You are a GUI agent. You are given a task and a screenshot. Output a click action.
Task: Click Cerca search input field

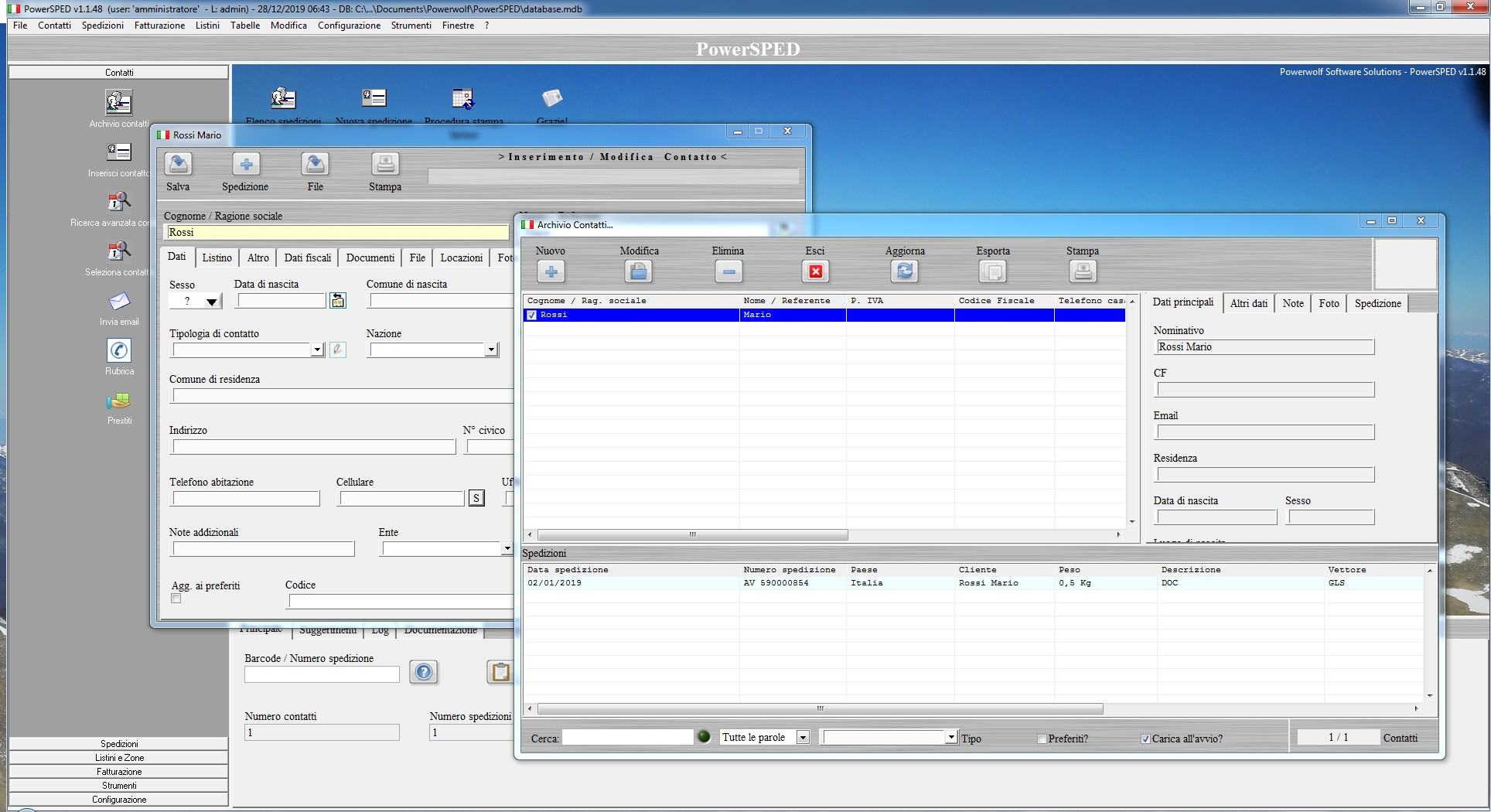627,738
